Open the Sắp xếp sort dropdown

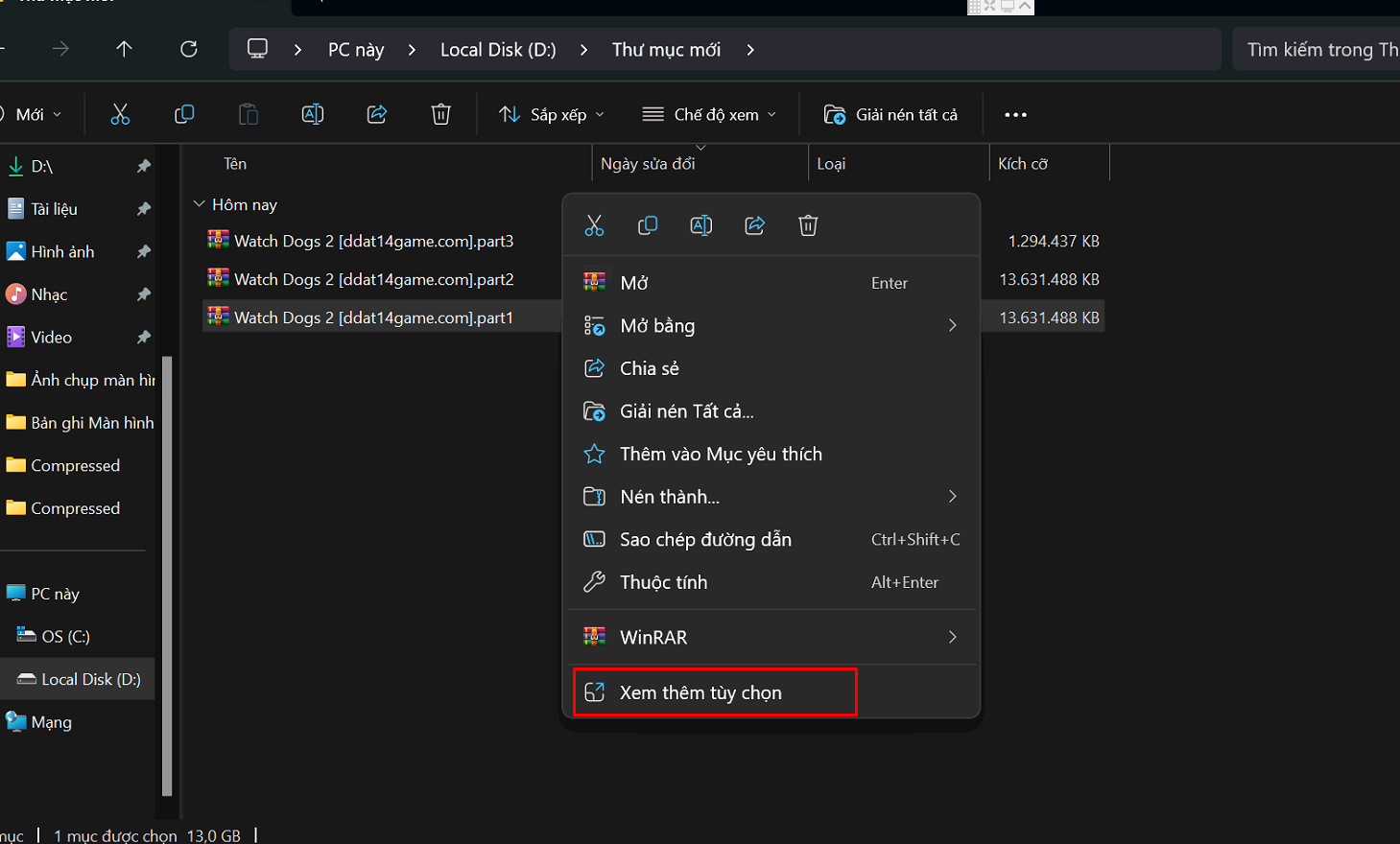(x=552, y=114)
